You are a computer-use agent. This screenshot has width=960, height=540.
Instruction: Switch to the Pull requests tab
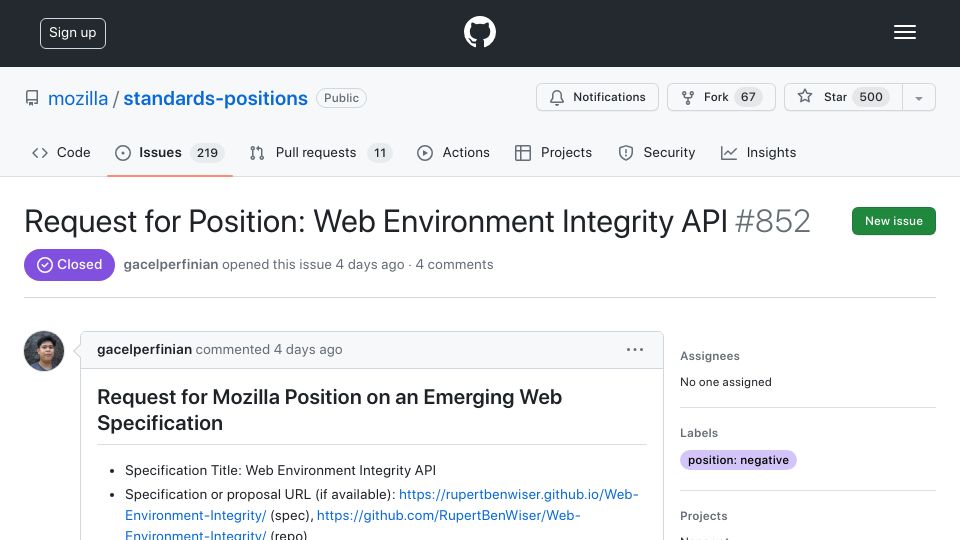(x=321, y=152)
